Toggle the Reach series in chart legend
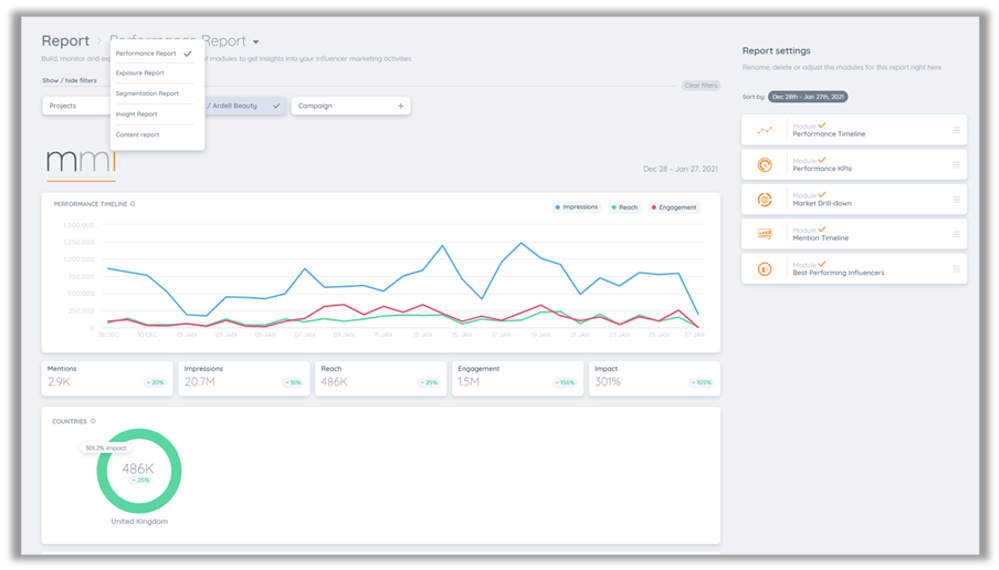The image size is (999, 570). 624,207
